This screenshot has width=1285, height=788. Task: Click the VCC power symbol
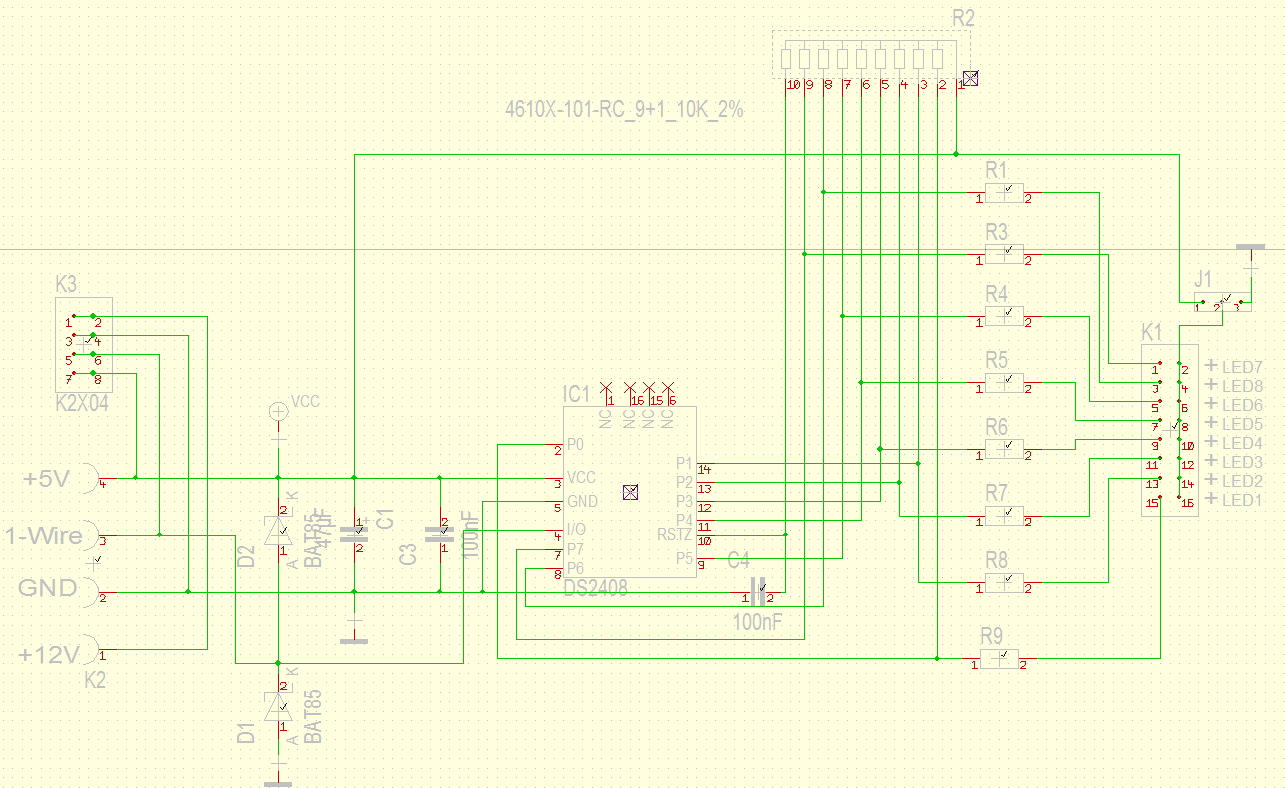(278, 410)
